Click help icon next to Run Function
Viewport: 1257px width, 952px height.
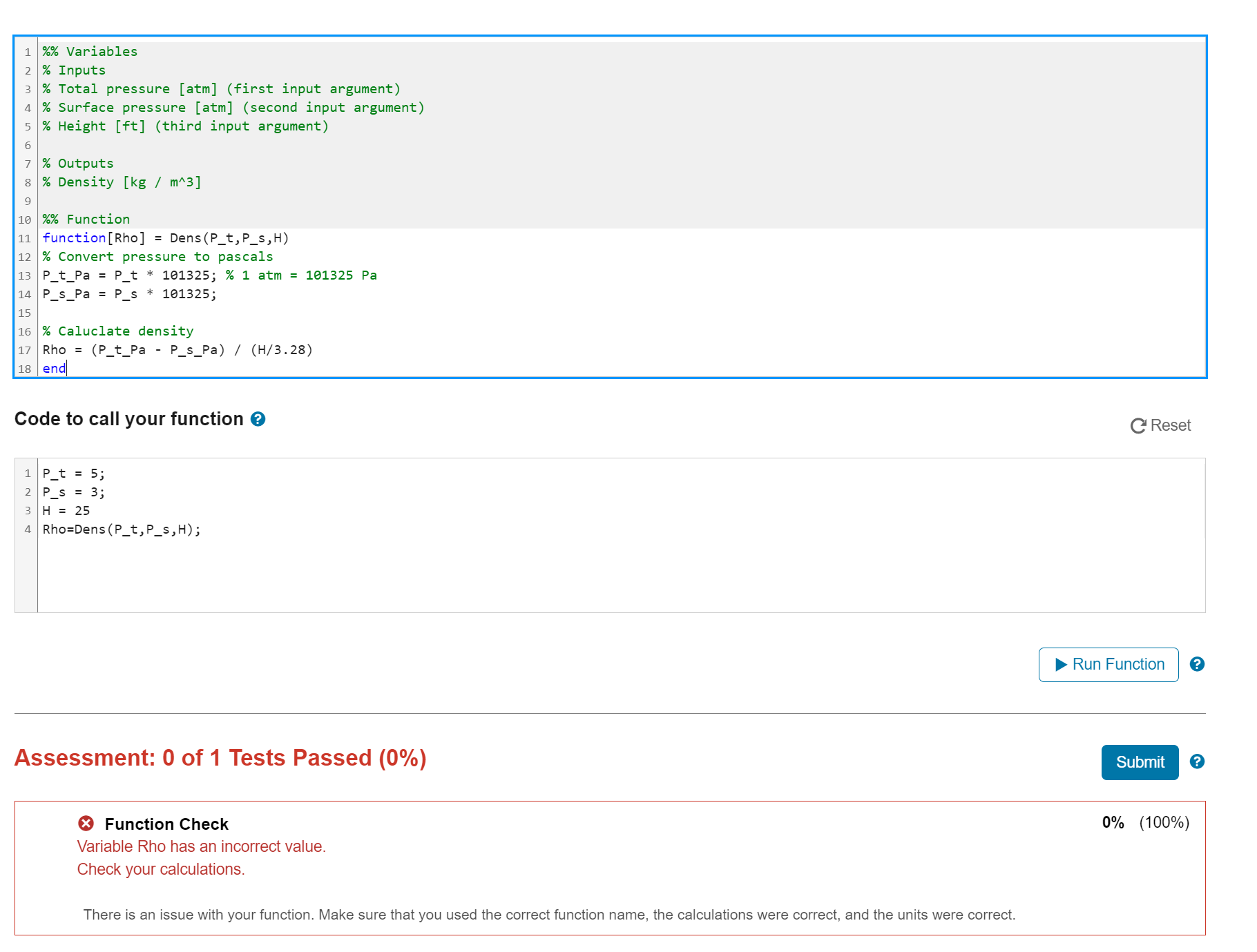[1197, 664]
